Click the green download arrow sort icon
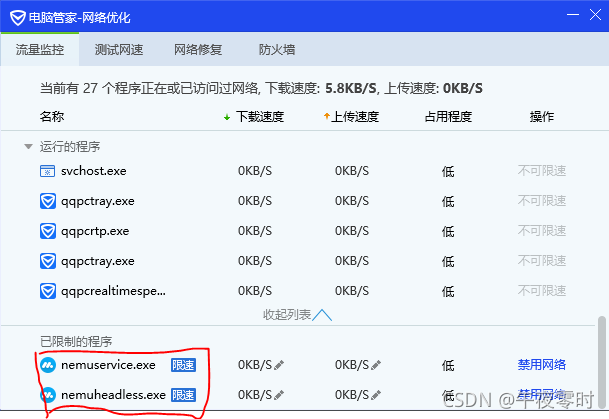Screen dimensions: 609x419 pos(227,117)
